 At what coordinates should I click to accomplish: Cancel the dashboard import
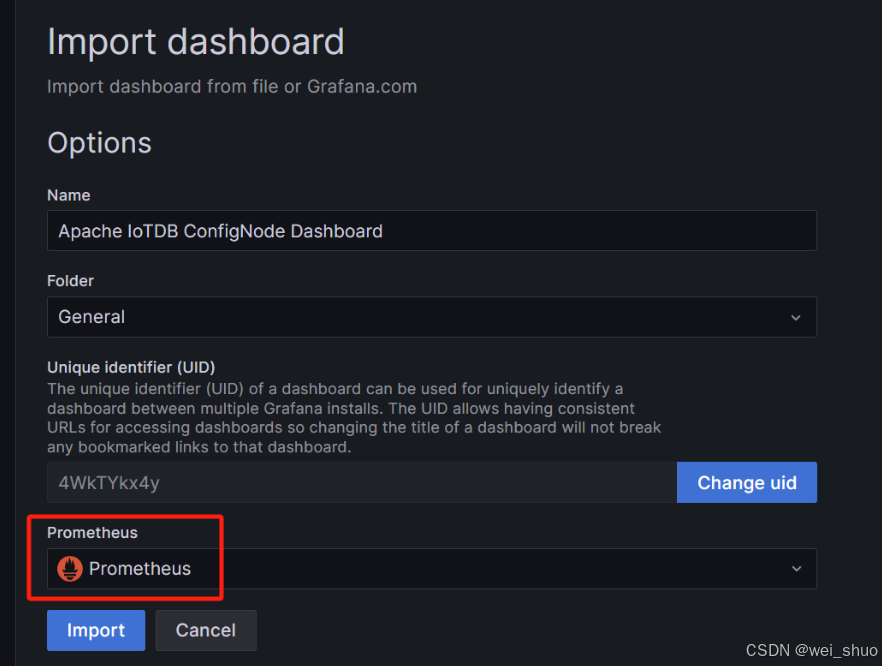tap(206, 630)
